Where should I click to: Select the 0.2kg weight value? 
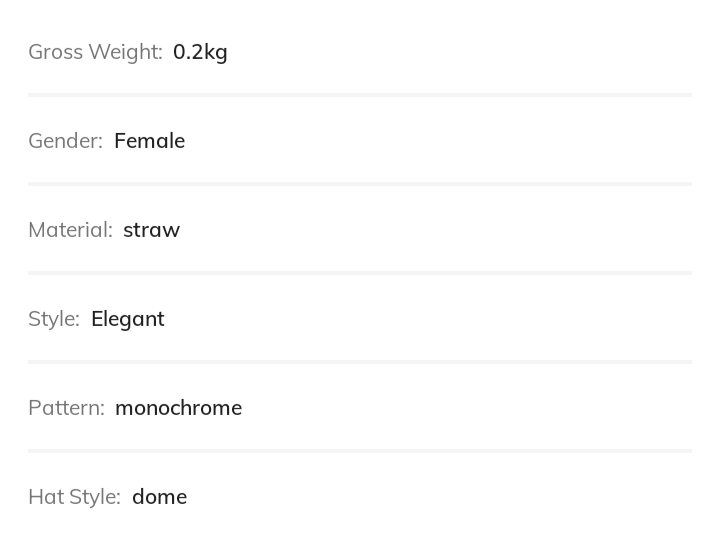pos(200,52)
